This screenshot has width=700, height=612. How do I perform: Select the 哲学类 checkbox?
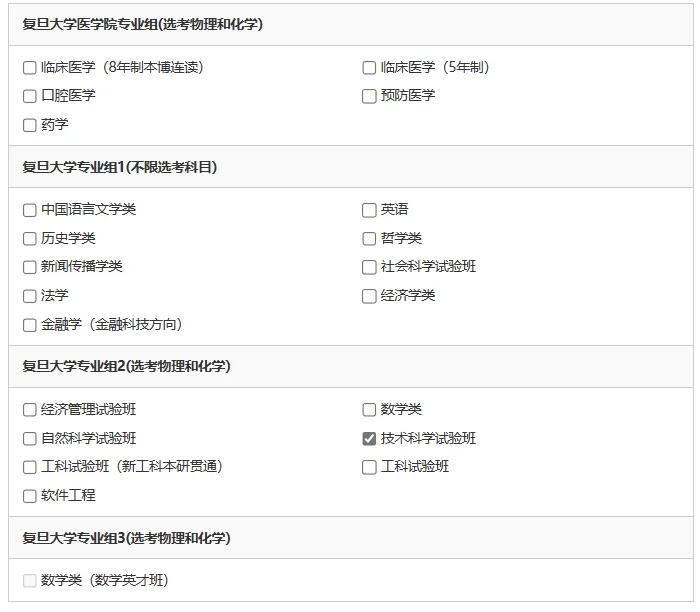tap(369, 238)
